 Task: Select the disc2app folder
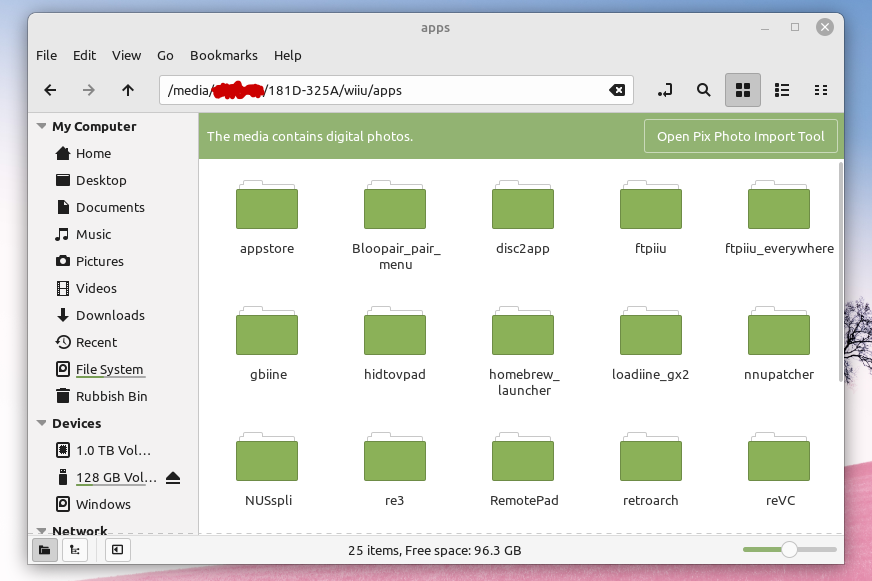(x=523, y=217)
